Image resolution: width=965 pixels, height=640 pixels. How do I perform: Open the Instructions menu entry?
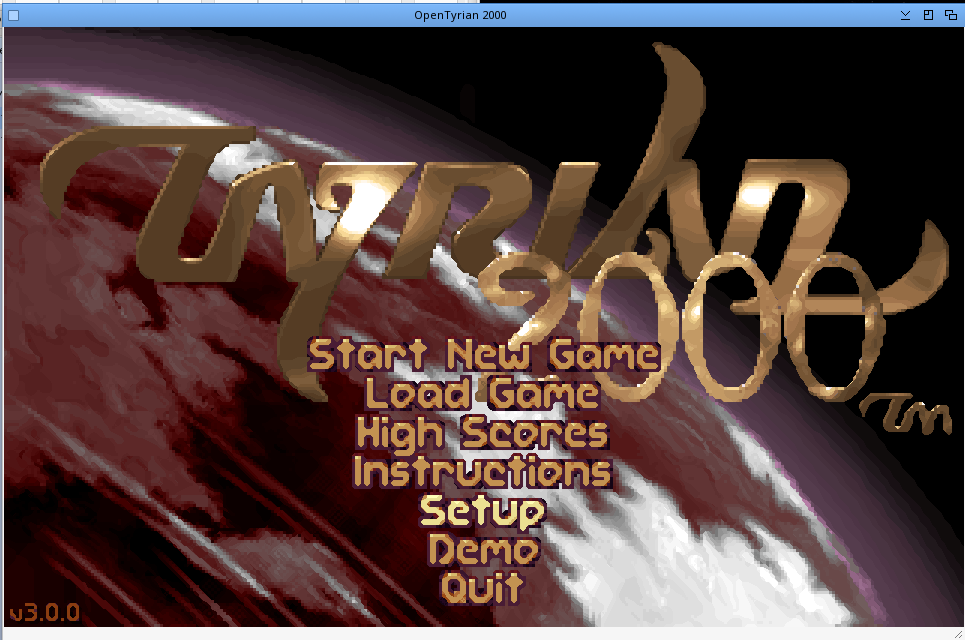(482, 471)
